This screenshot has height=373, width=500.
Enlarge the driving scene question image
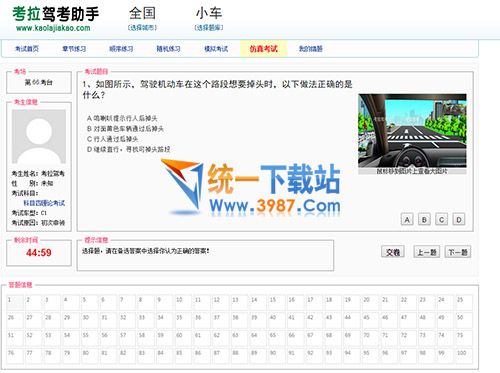click(412, 131)
